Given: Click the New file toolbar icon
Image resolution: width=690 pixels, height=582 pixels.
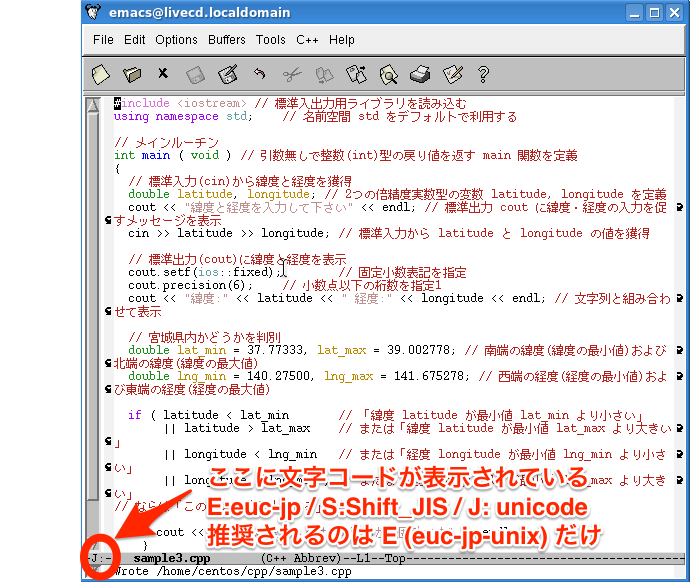Looking at the screenshot, I should point(100,74).
